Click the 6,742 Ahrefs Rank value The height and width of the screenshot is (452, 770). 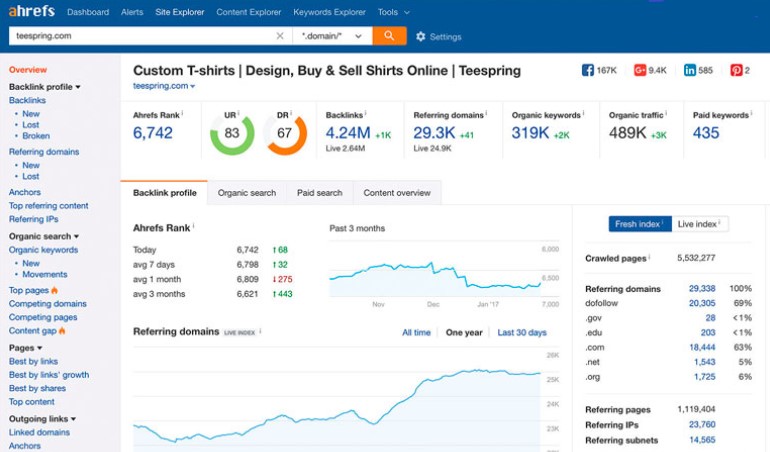click(x=153, y=133)
